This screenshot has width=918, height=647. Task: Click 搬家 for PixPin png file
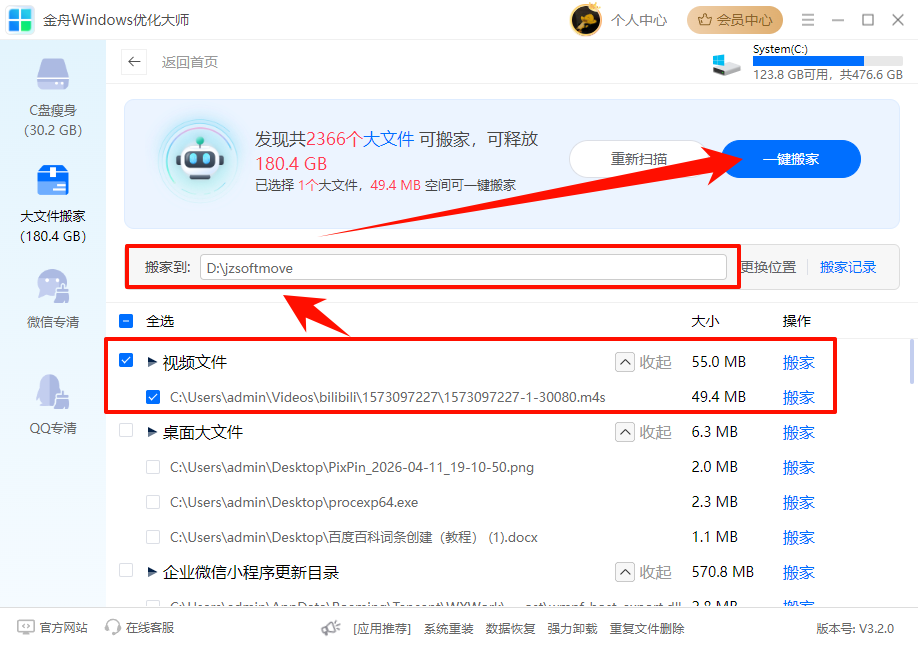[799, 468]
